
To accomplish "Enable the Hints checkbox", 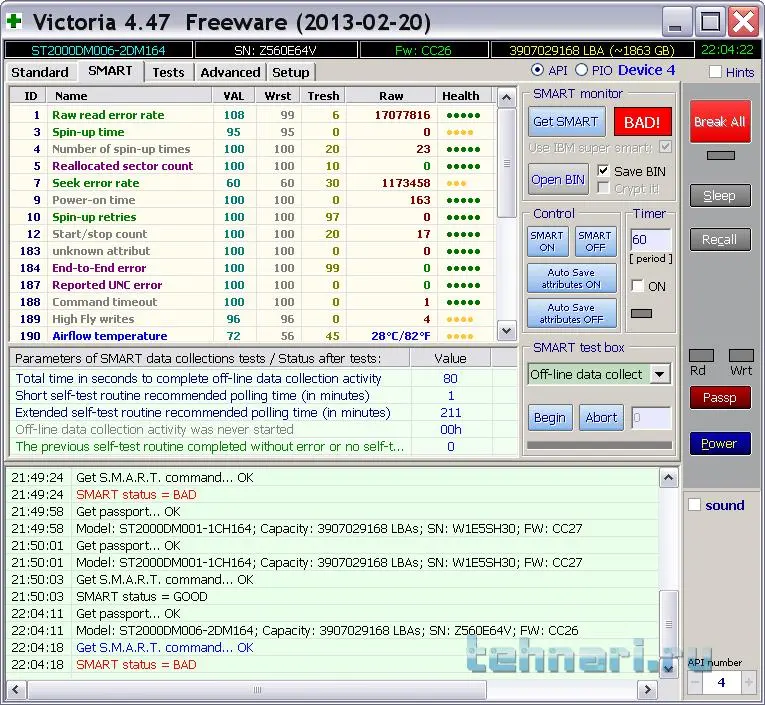I will [715, 72].
